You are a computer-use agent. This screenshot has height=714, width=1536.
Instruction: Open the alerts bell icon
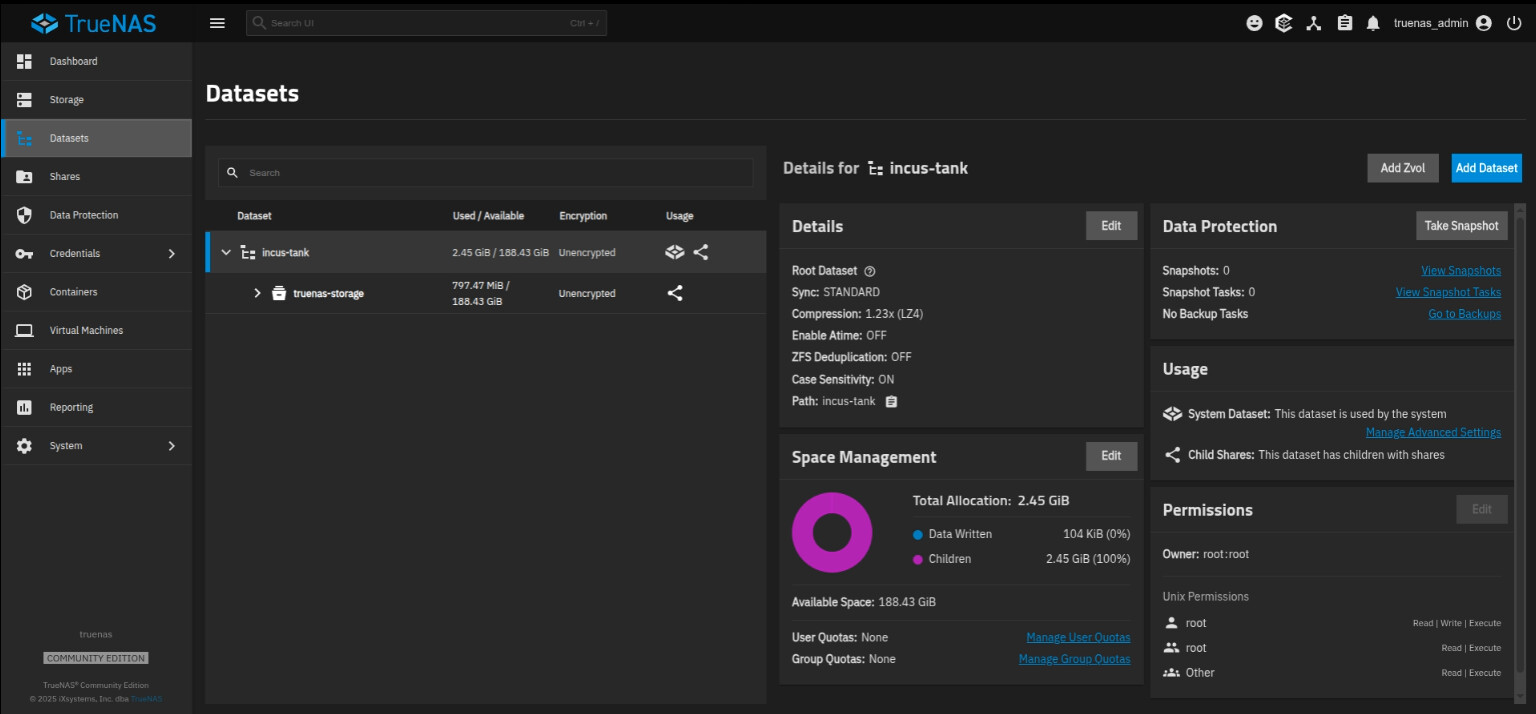[x=1373, y=23]
